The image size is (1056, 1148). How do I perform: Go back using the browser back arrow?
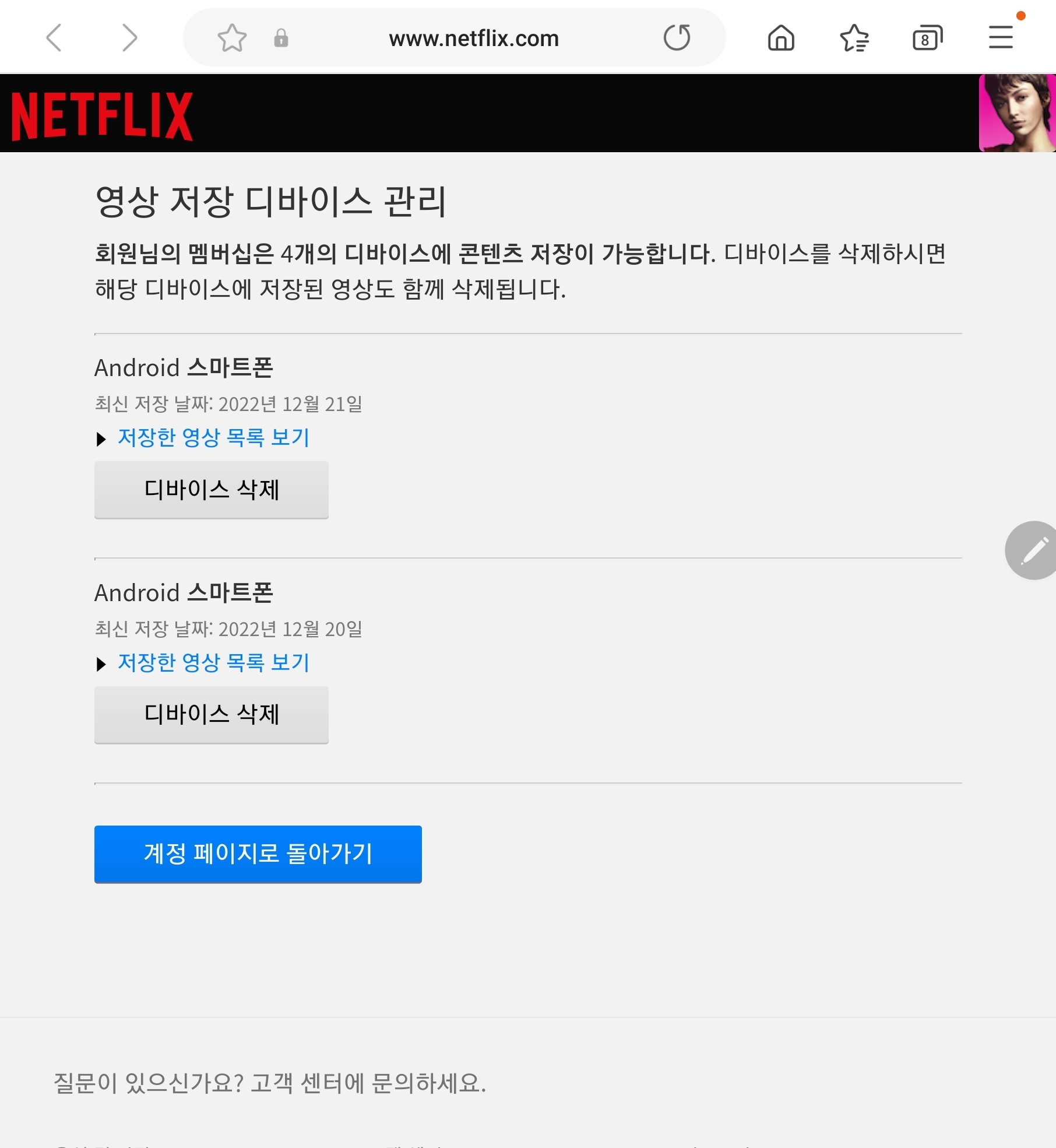point(54,38)
